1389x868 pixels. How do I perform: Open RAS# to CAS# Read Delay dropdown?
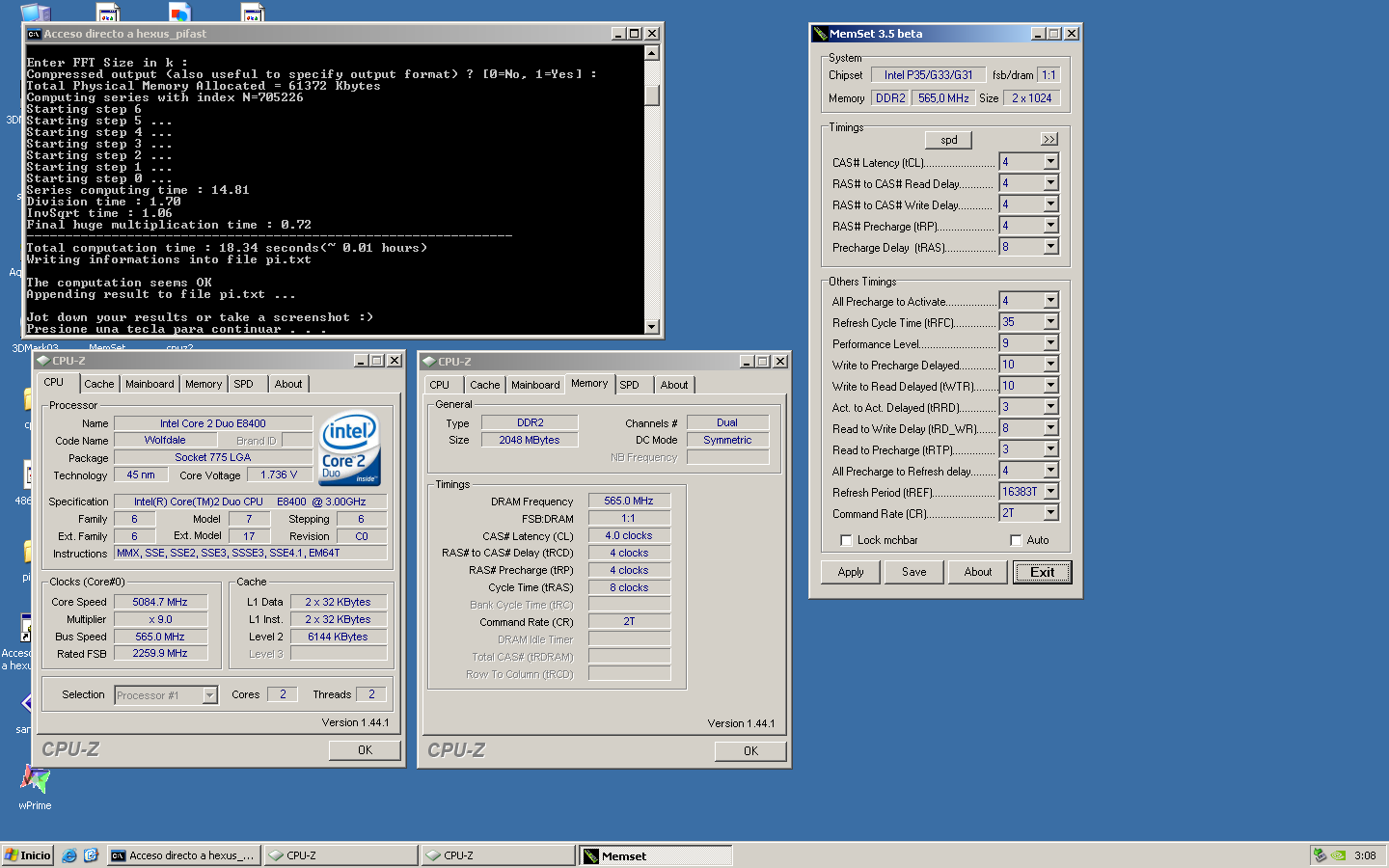pos(1050,183)
